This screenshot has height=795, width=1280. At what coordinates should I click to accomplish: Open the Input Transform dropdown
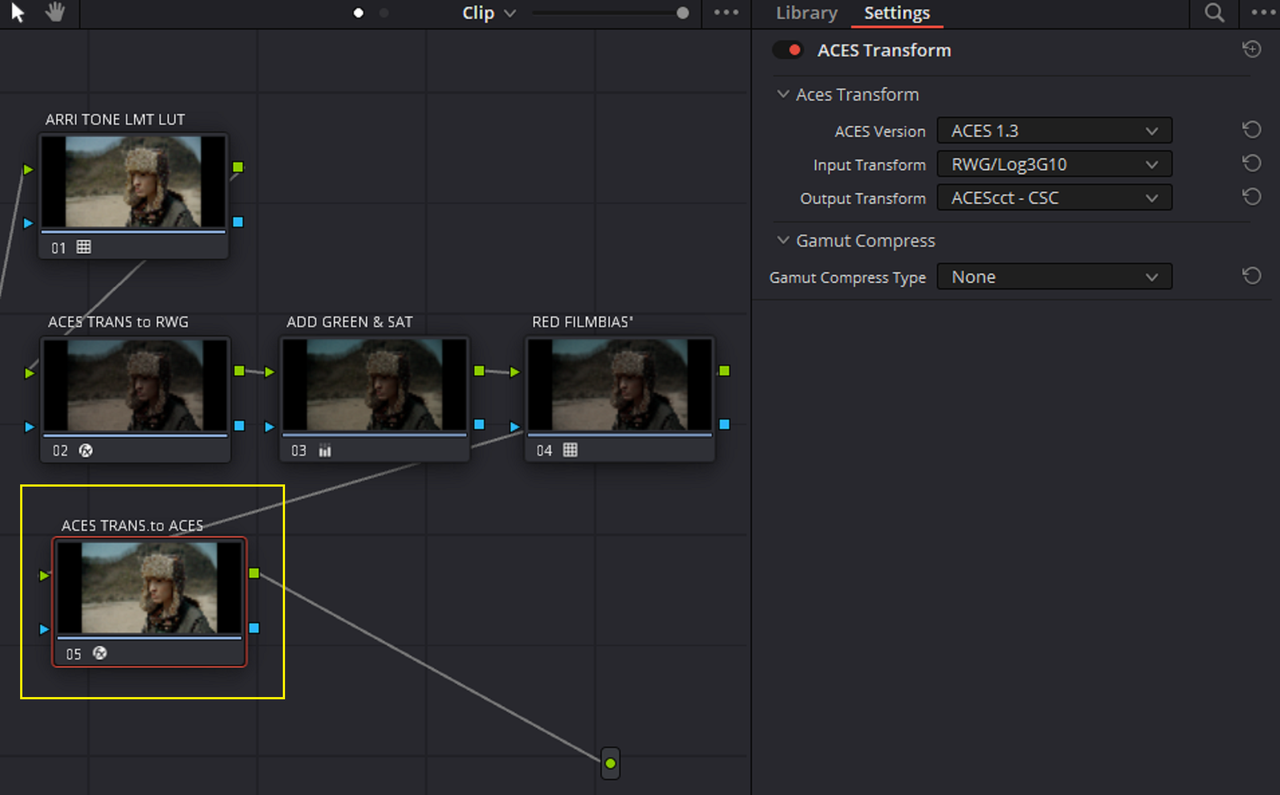[1054, 164]
